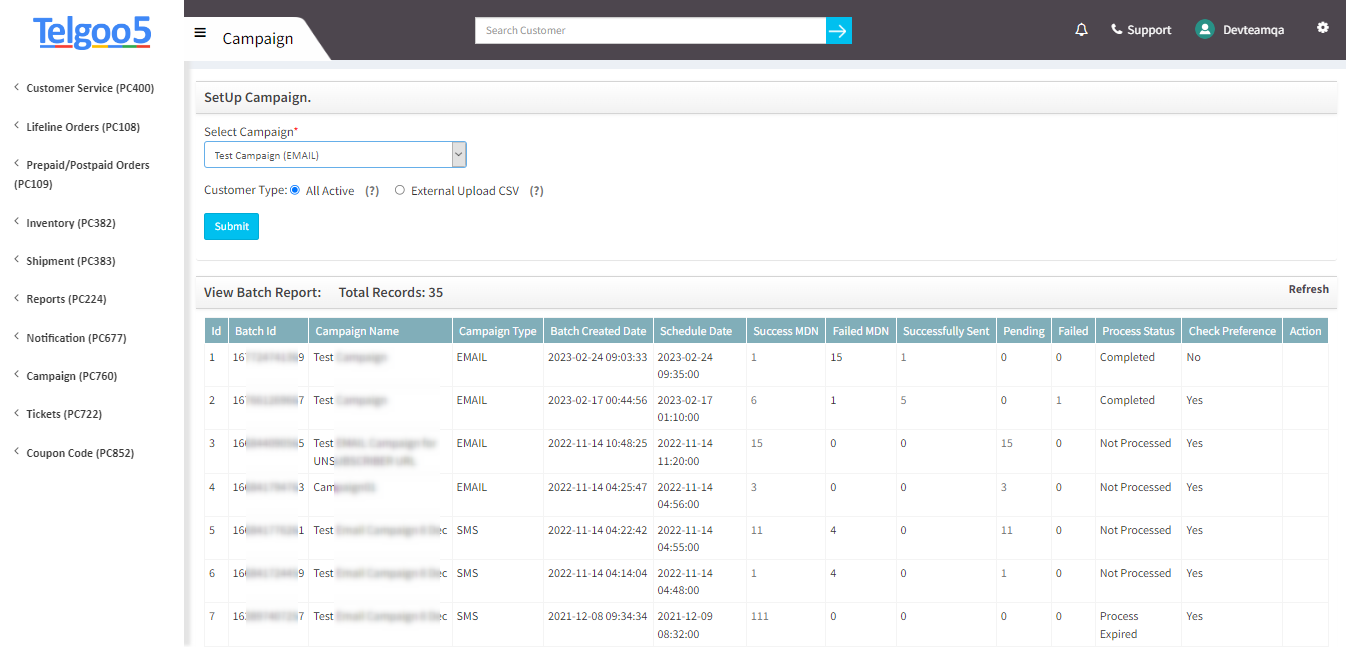Select the All Active radio button
This screenshot has height=647, width=1346.
pyautogui.click(x=294, y=189)
